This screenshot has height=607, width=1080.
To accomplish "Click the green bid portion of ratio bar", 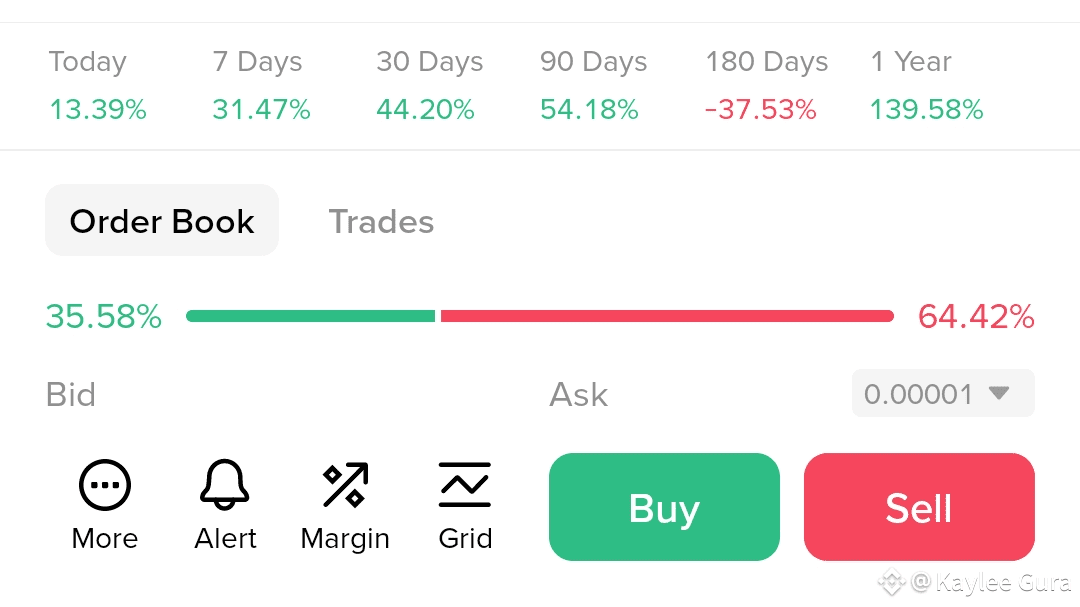I will (x=310, y=316).
